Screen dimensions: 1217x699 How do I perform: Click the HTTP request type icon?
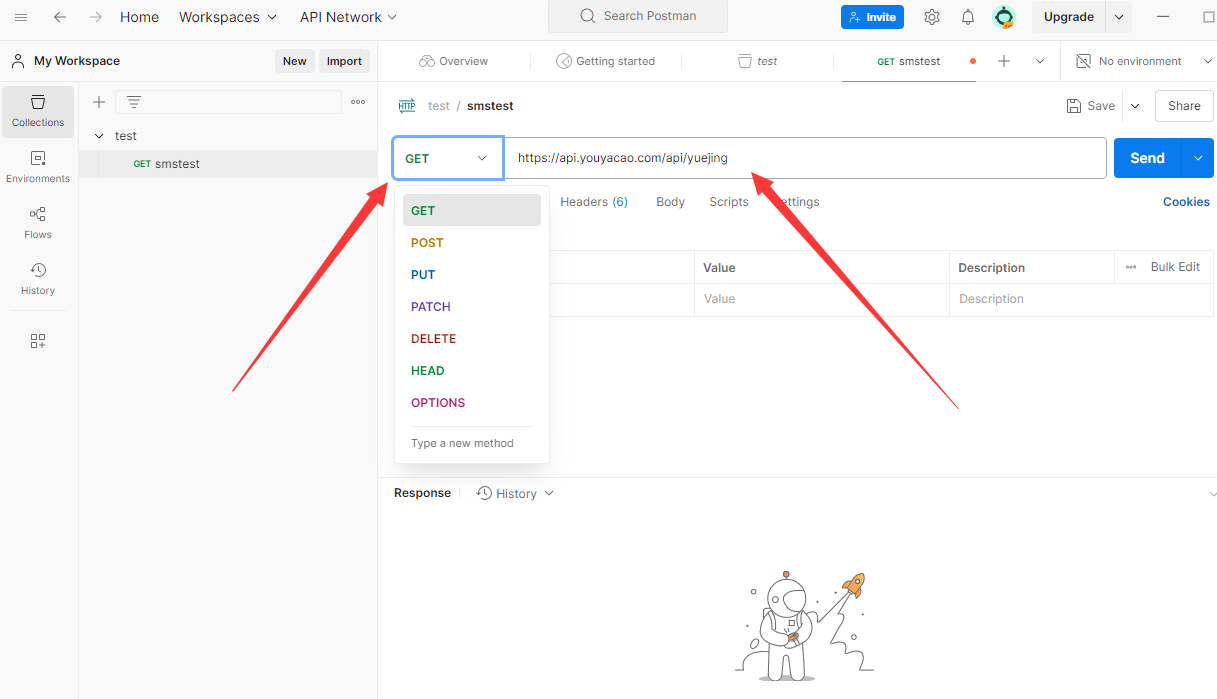click(407, 106)
